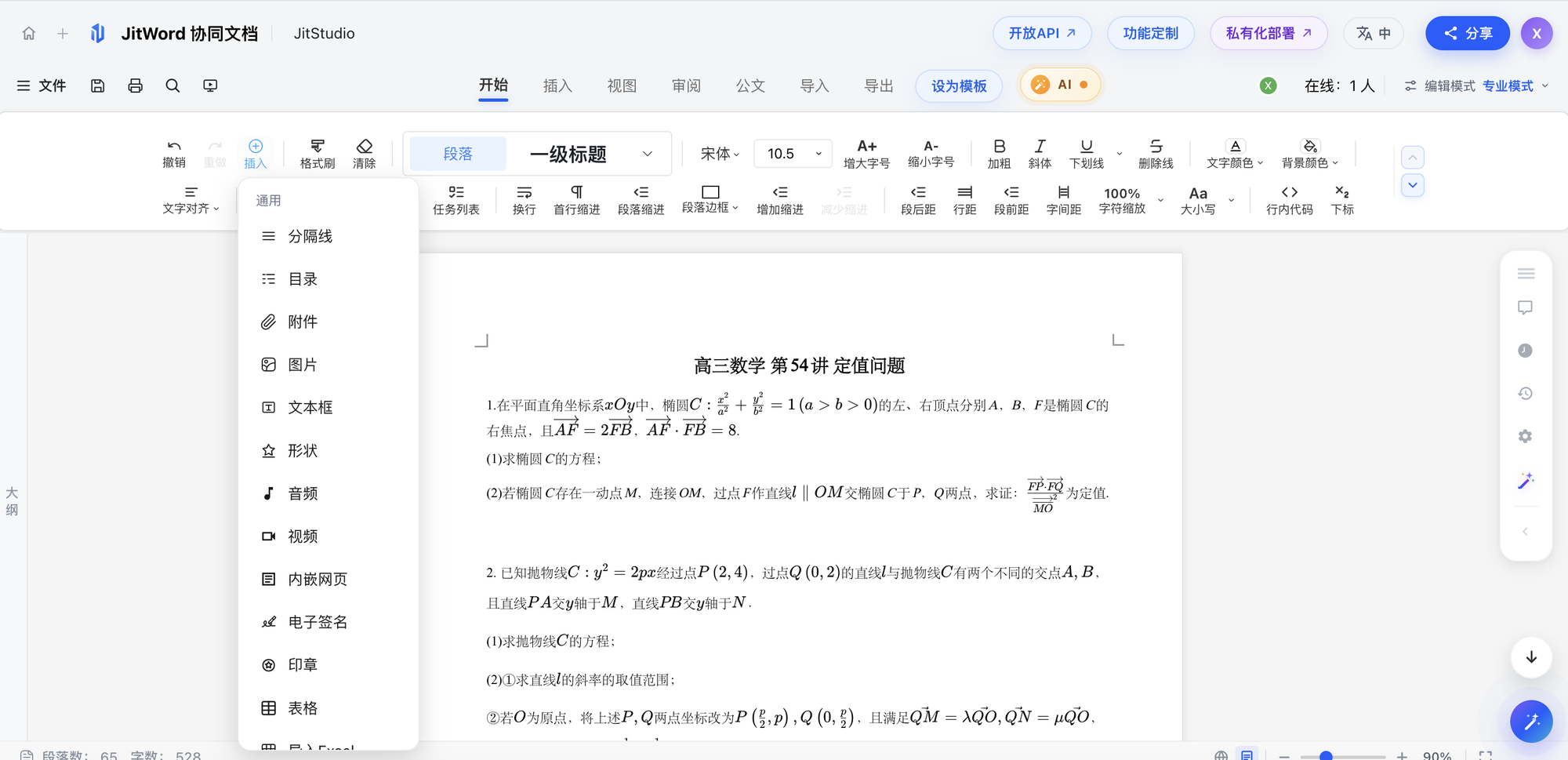
Task: Toggle italic (斜体) formatting
Action: (1040, 154)
